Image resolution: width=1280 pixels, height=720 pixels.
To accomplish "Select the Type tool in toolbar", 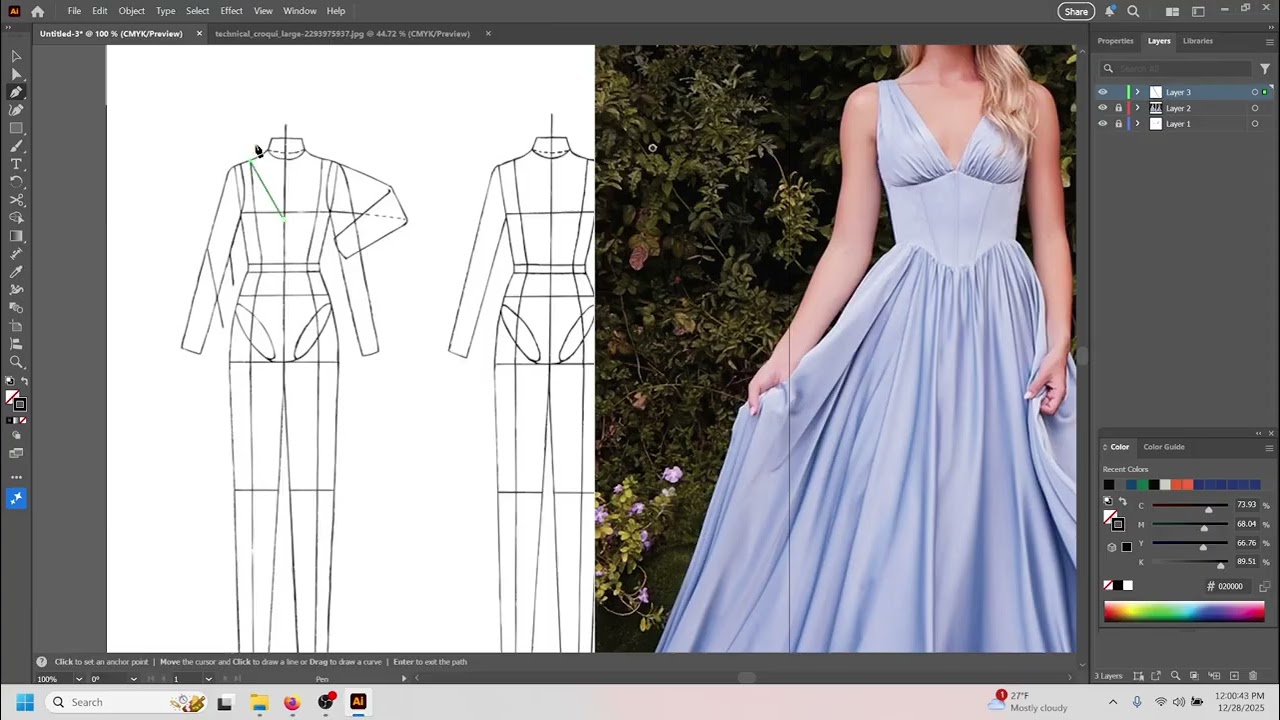I will [16, 164].
